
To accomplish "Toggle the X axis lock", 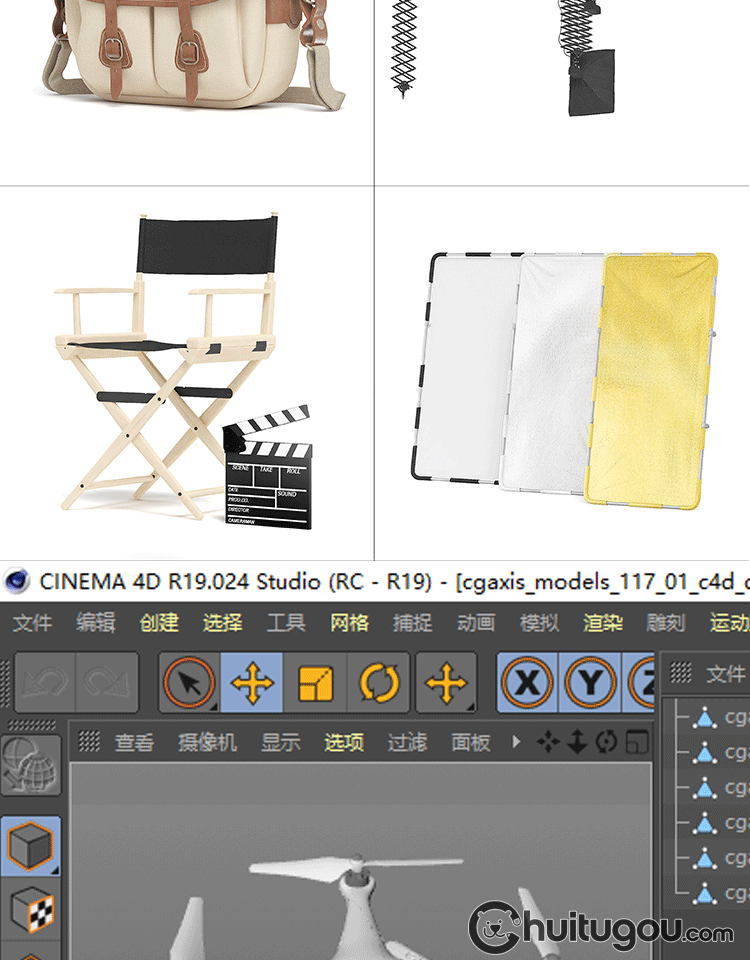I will [x=527, y=684].
